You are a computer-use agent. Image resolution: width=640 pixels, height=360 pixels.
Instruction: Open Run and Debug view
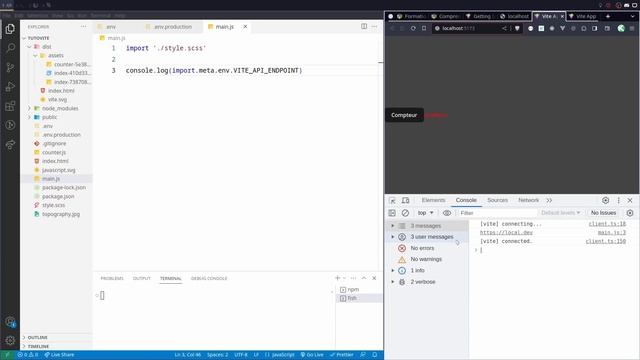(x=10, y=87)
